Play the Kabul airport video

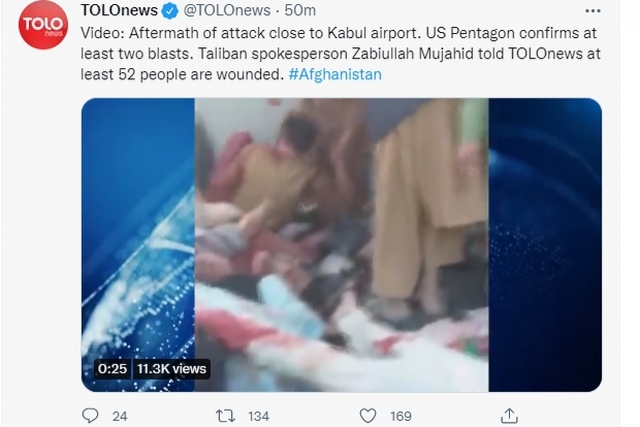coord(341,245)
